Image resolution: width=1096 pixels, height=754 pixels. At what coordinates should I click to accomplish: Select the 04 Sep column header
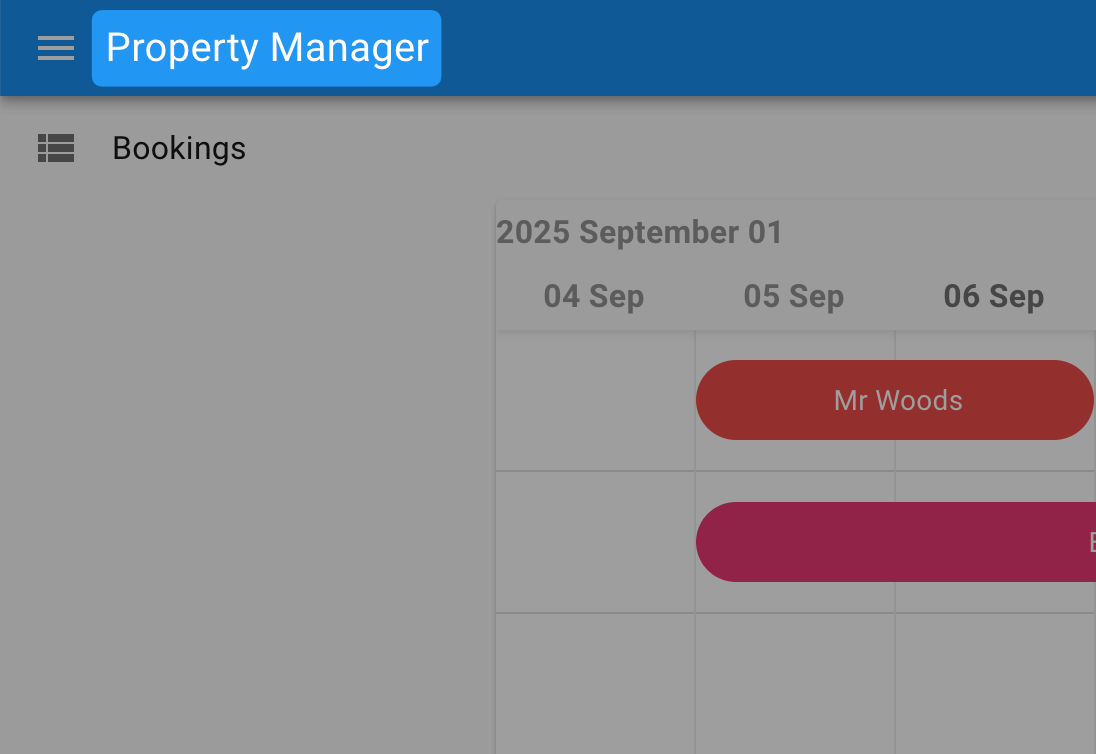594,296
